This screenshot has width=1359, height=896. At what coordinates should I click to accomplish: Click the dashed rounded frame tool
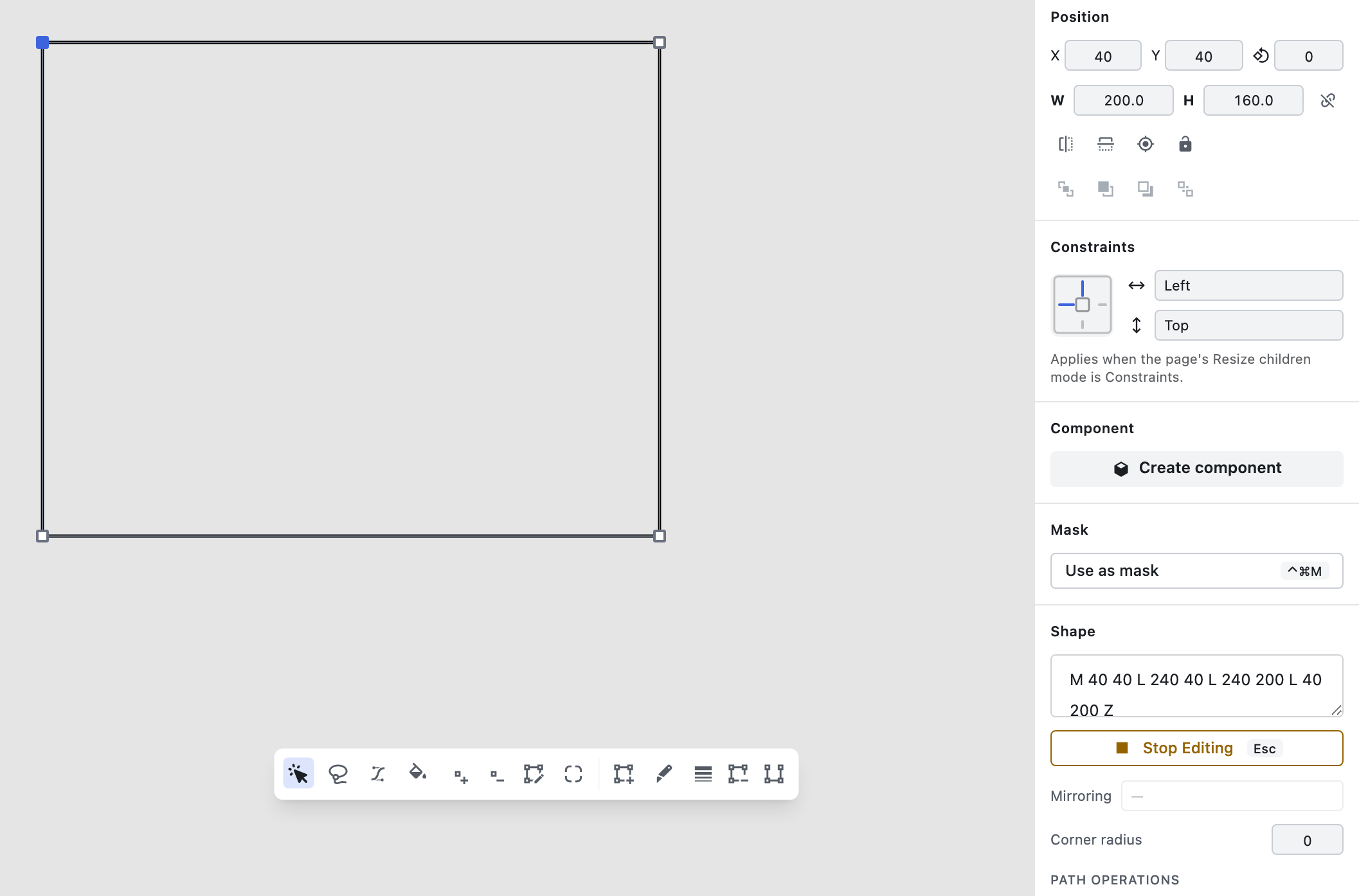(573, 773)
